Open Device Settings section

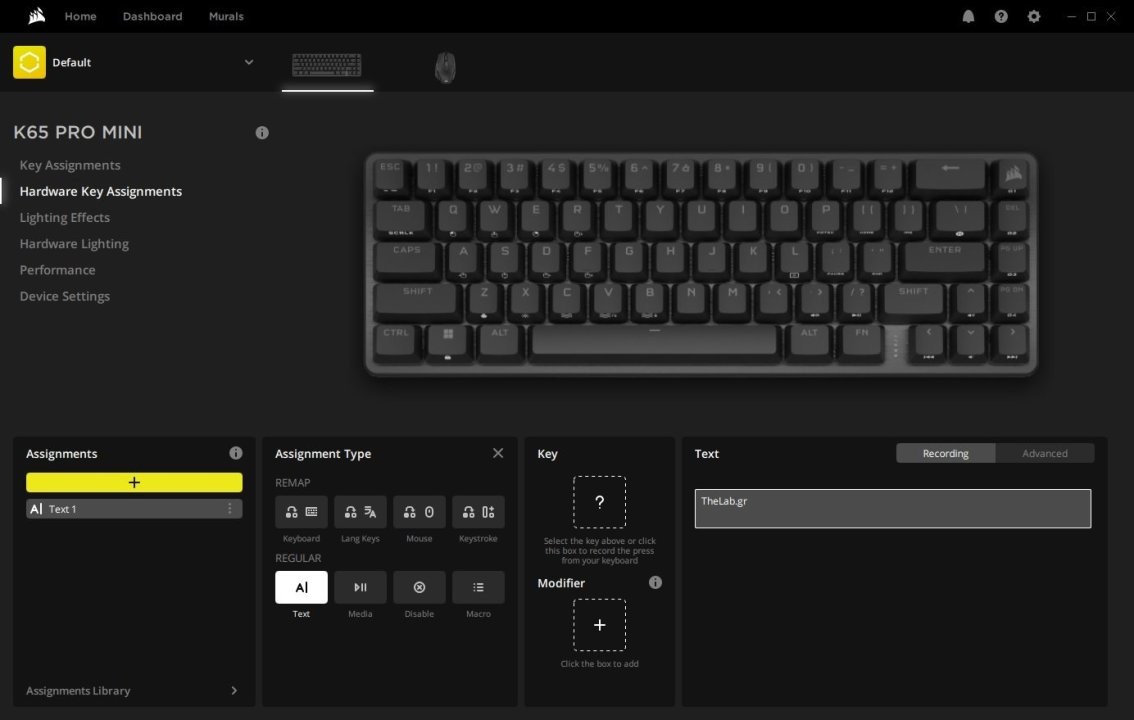coord(64,296)
